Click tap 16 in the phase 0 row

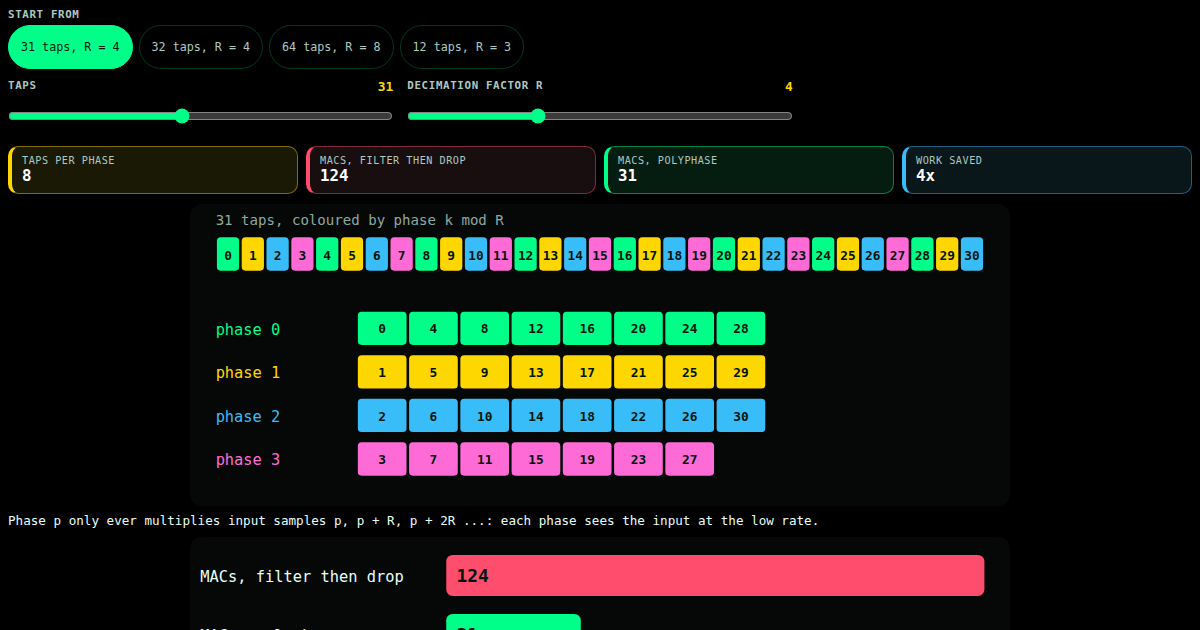click(x=587, y=328)
